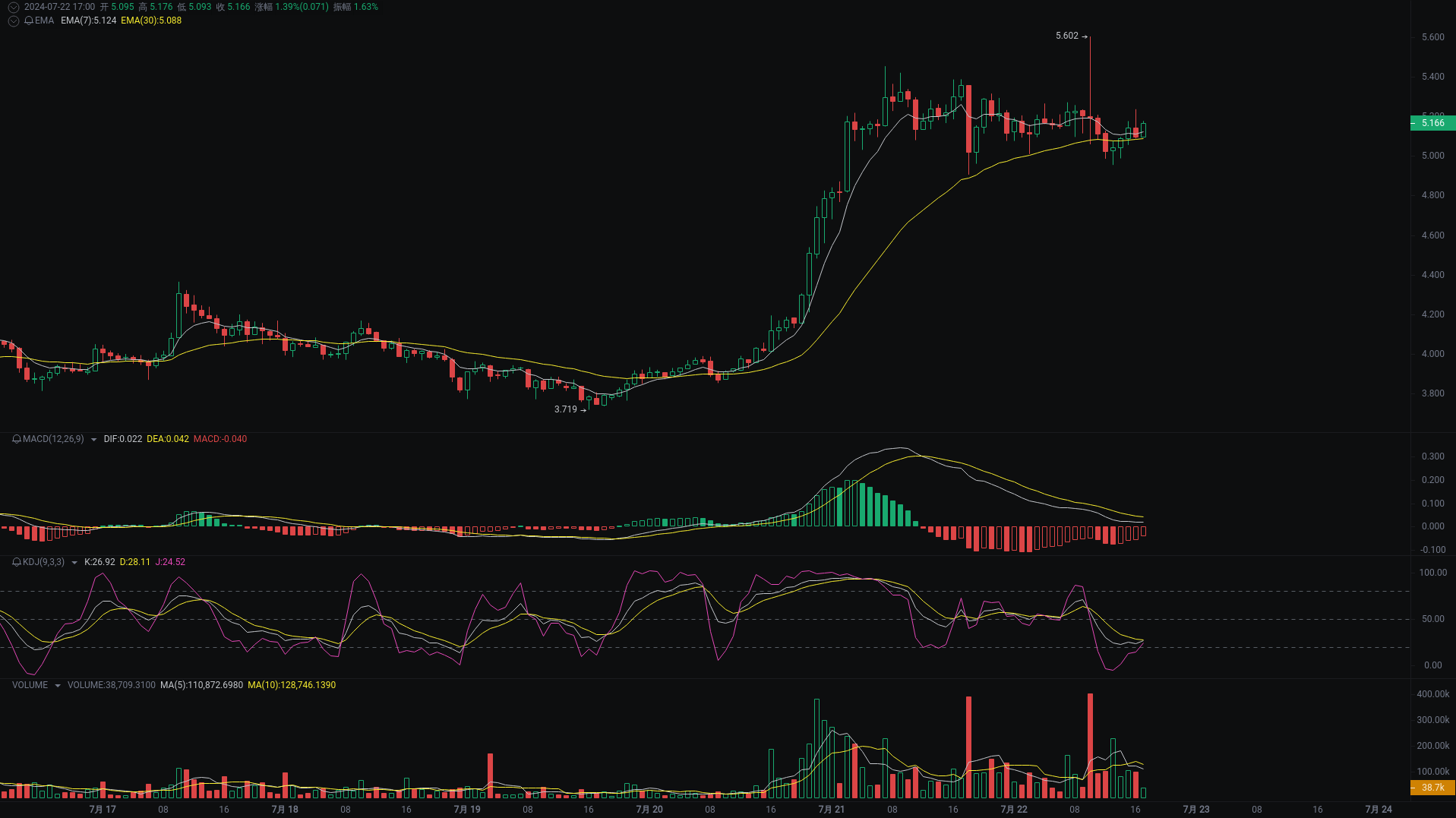Click the amplitude 1.63% value
The width and height of the screenshot is (1456, 818).
point(366,7)
